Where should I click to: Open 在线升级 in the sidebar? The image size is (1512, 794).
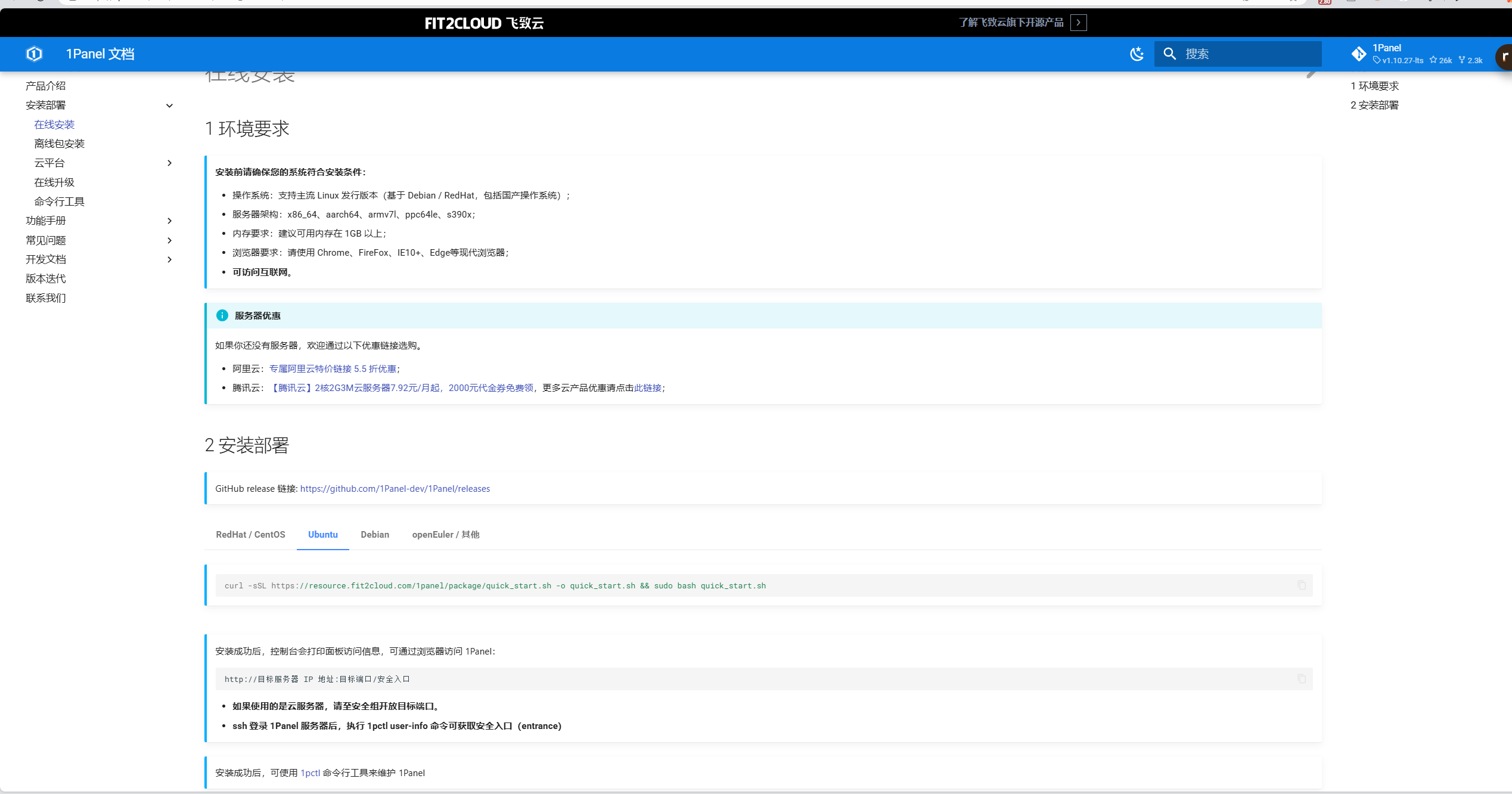click(x=54, y=182)
